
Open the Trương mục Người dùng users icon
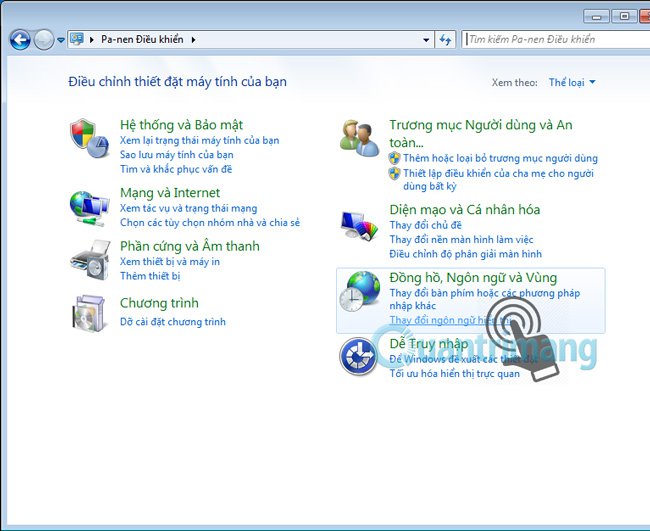point(359,138)
